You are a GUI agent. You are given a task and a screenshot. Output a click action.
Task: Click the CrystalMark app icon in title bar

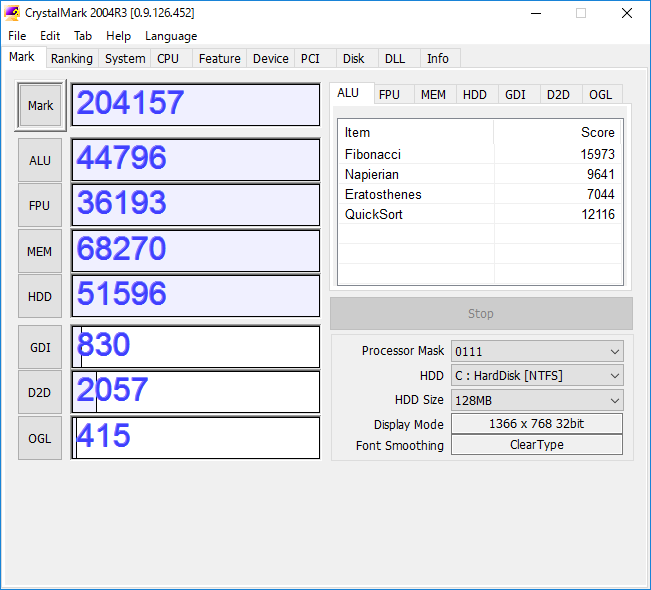tap(12, 13)
